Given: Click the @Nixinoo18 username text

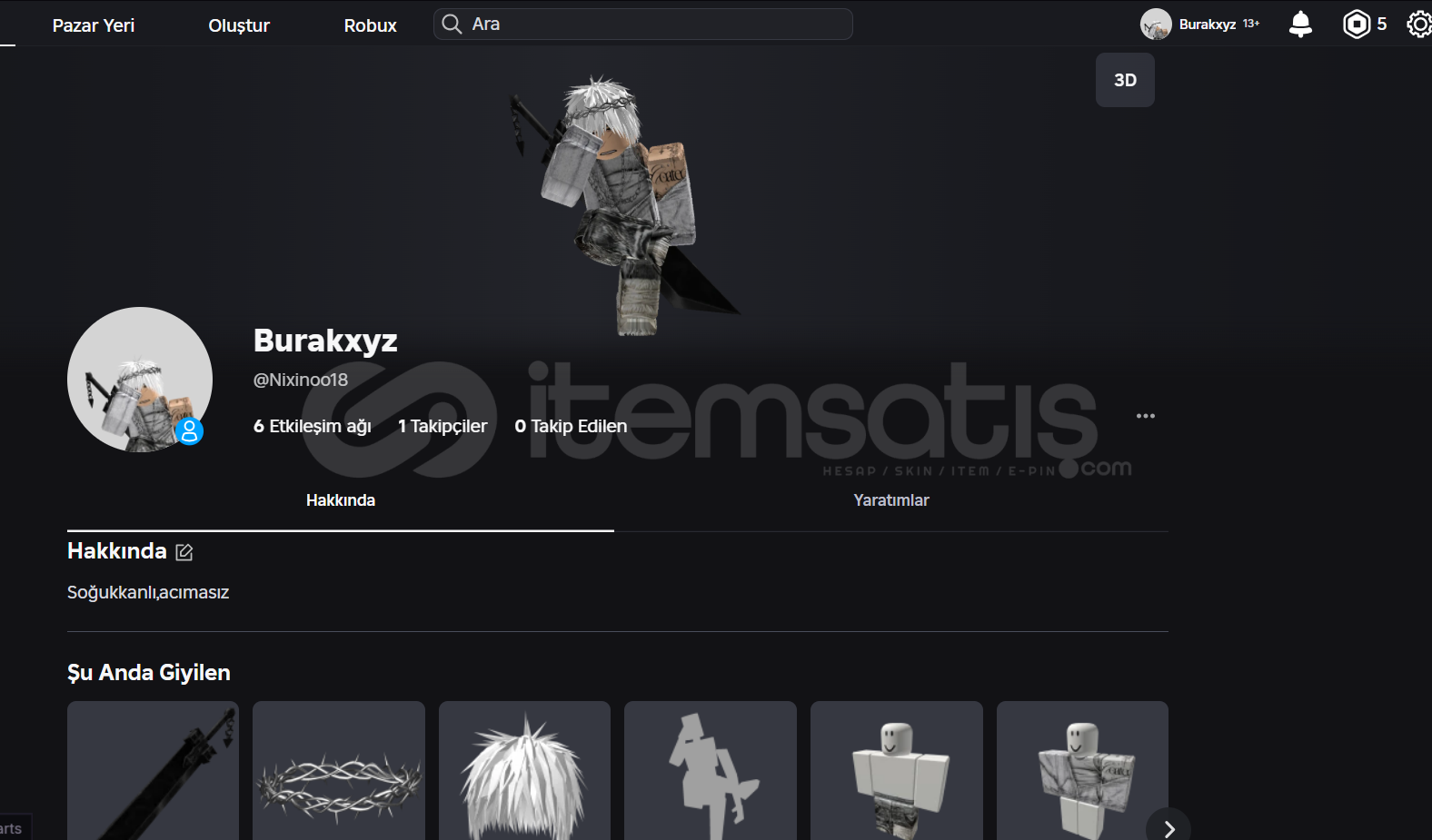Looking at the screenshot, I should pyautogui.click(x=301, y=380).
